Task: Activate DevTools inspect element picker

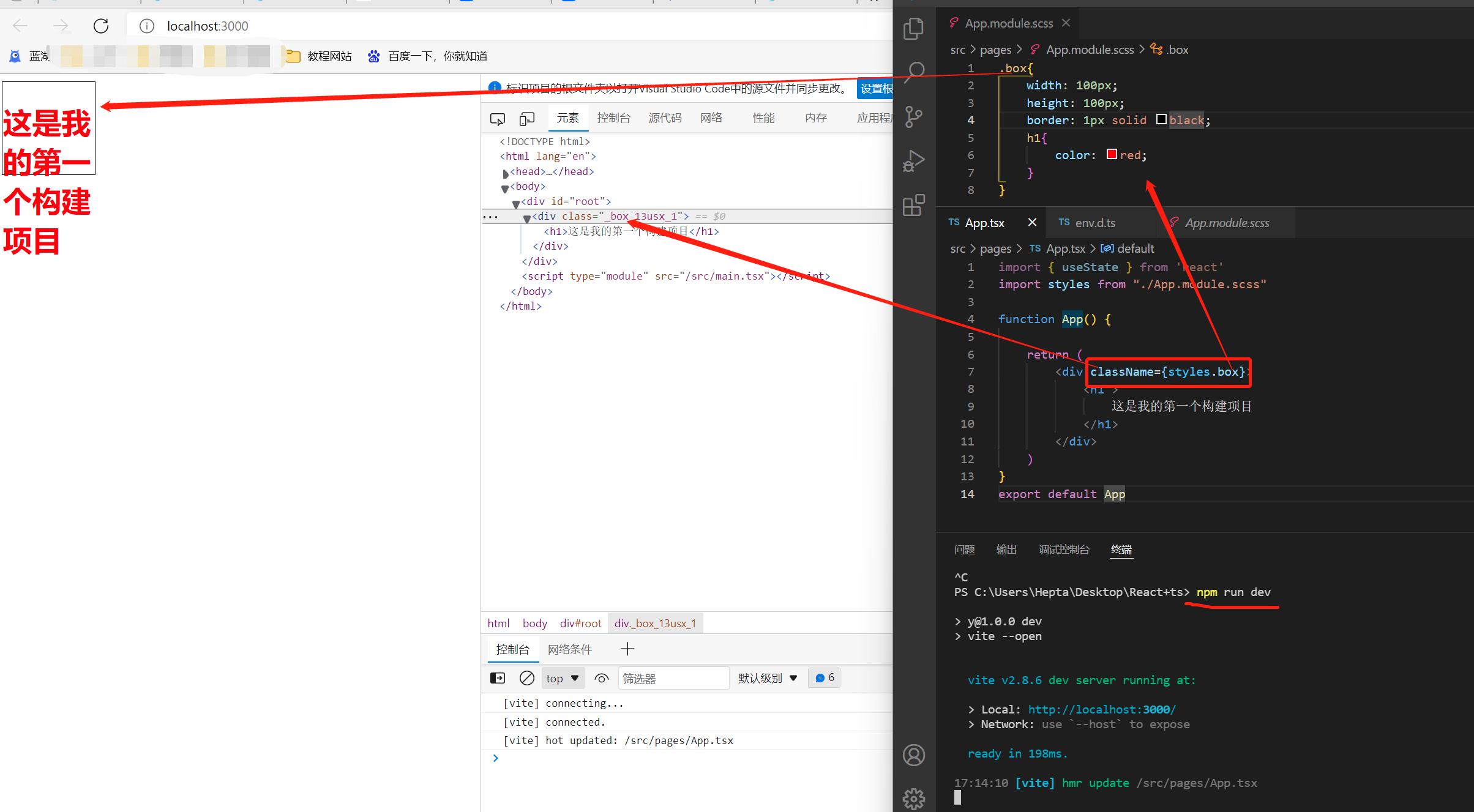Action: click(498, 119)
